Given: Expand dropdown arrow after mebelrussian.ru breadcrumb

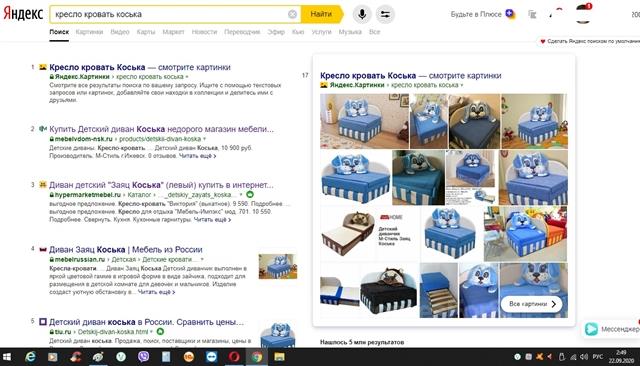Looking at the screenshot, I should (x=202, y=260).
